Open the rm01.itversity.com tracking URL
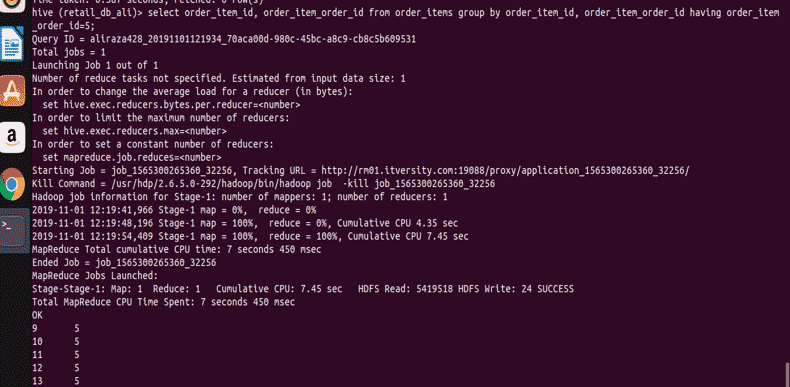Viewport: 790px width, 387px height. 505,171
